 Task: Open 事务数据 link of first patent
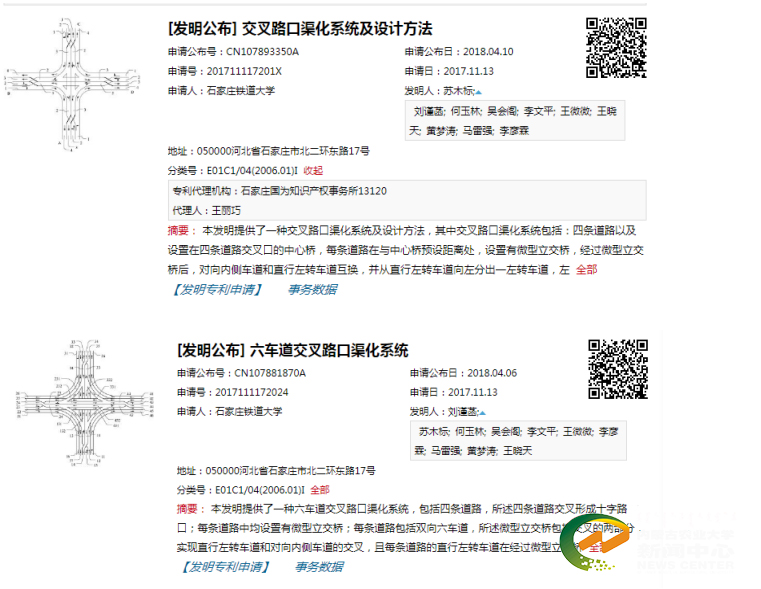click(312, 289)
